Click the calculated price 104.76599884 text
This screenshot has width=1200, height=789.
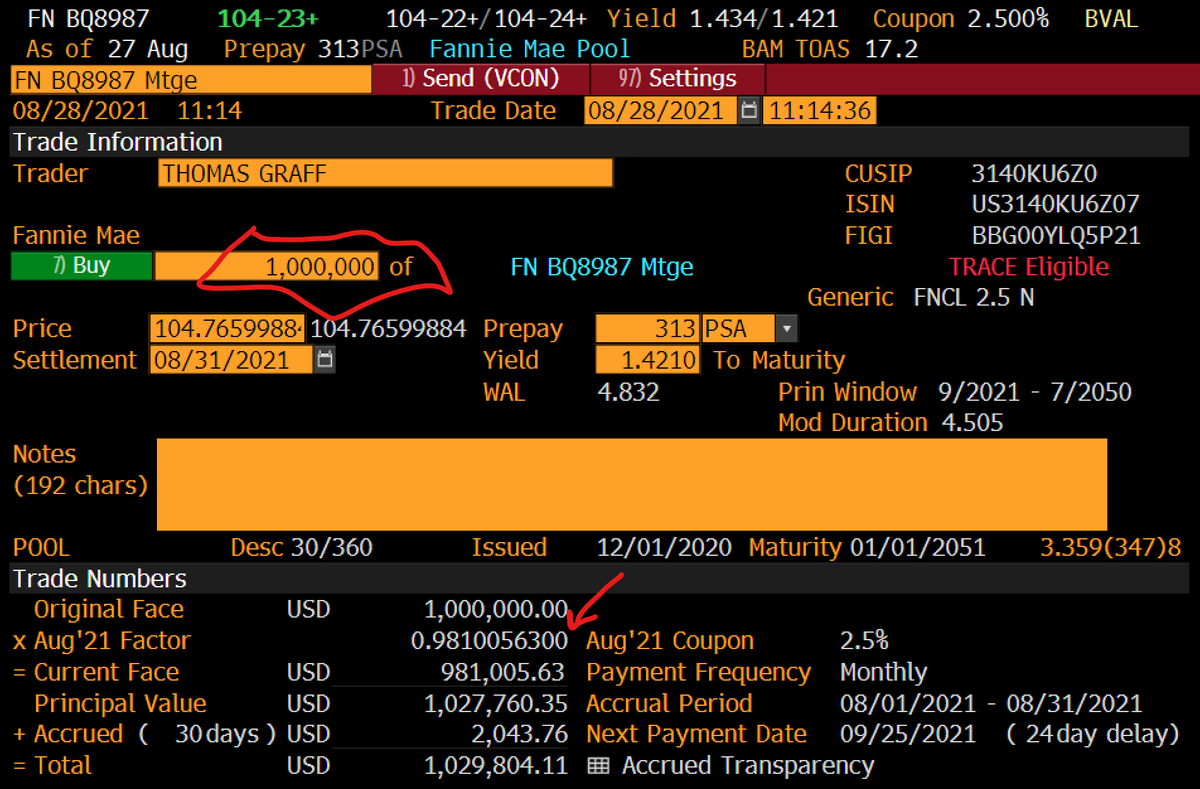(388, 329)
